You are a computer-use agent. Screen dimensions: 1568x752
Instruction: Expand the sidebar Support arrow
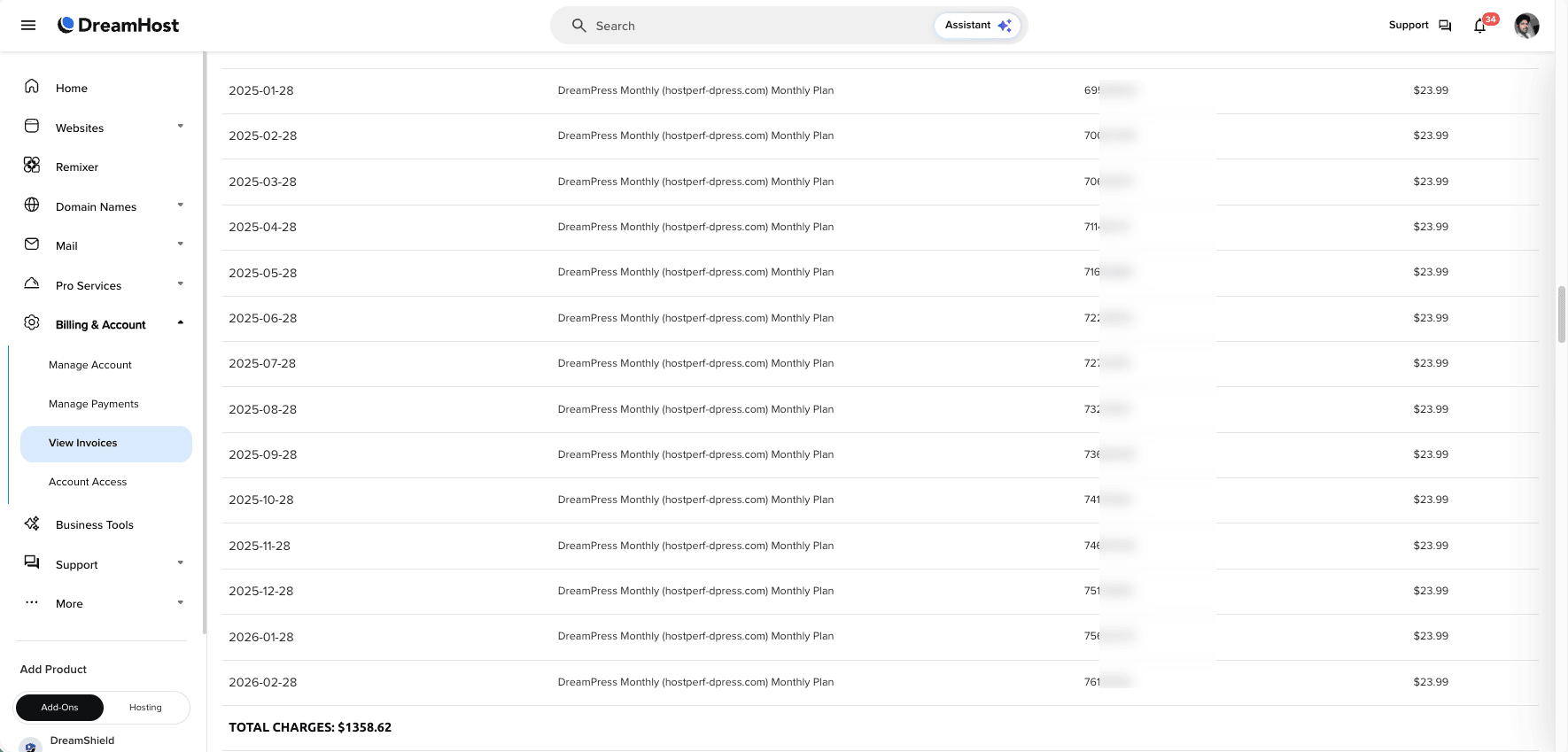181,563
